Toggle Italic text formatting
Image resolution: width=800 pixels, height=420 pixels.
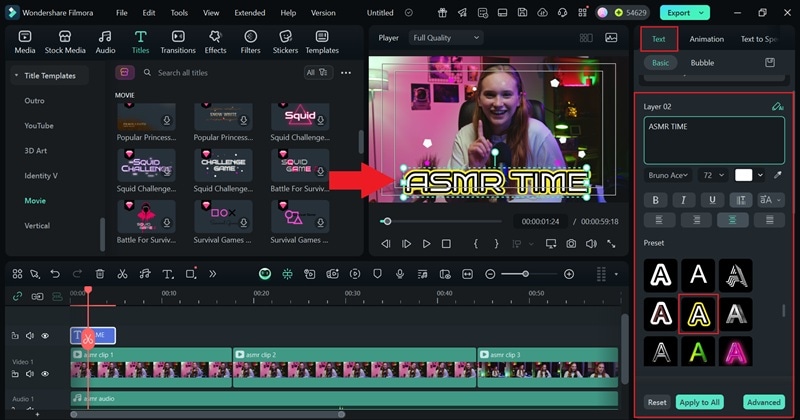(x=684, y=200)
